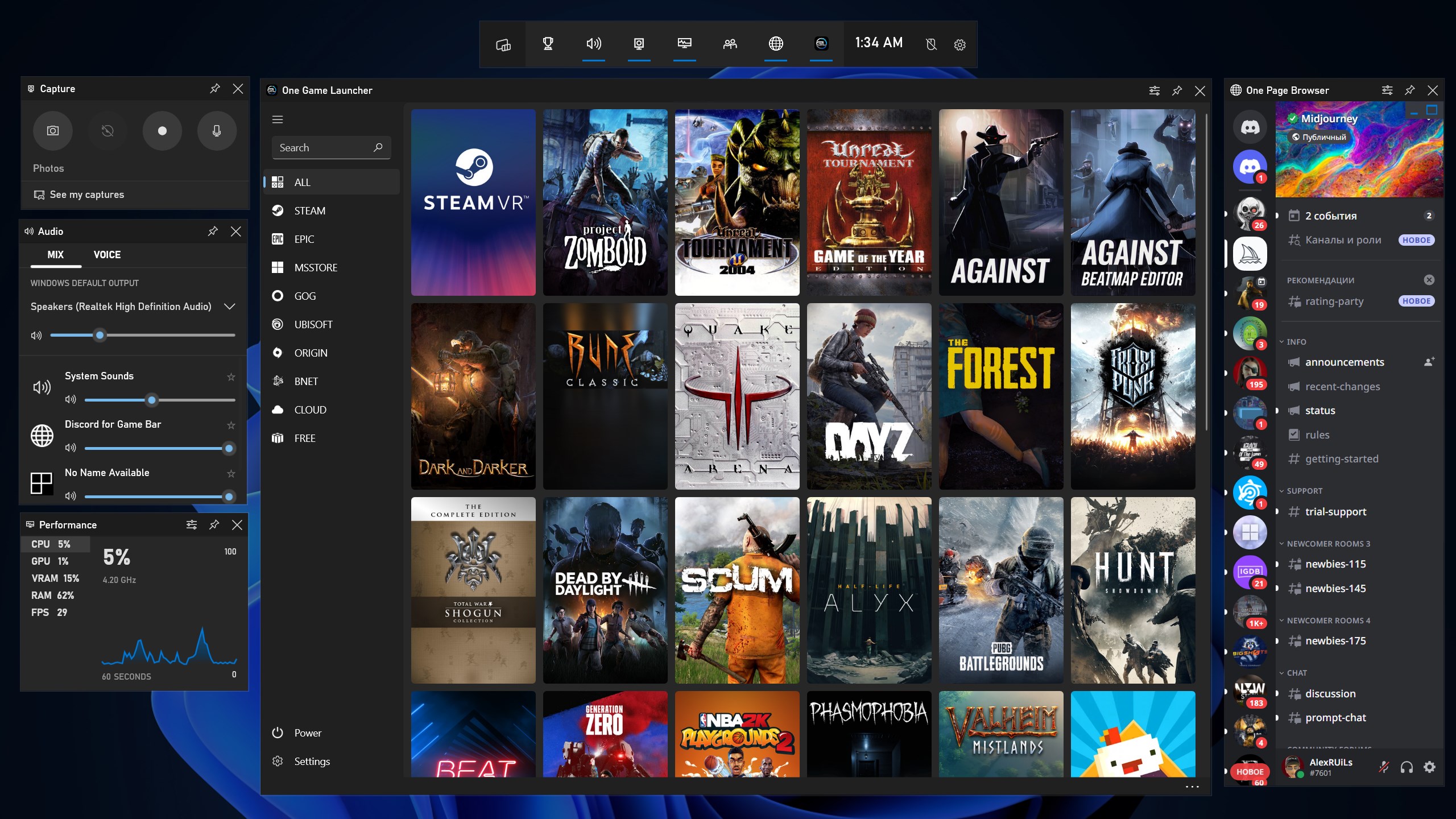Favorite System Sounds with the star
The width and height of the screenshot is (1456, 819).
pos(231,377)
